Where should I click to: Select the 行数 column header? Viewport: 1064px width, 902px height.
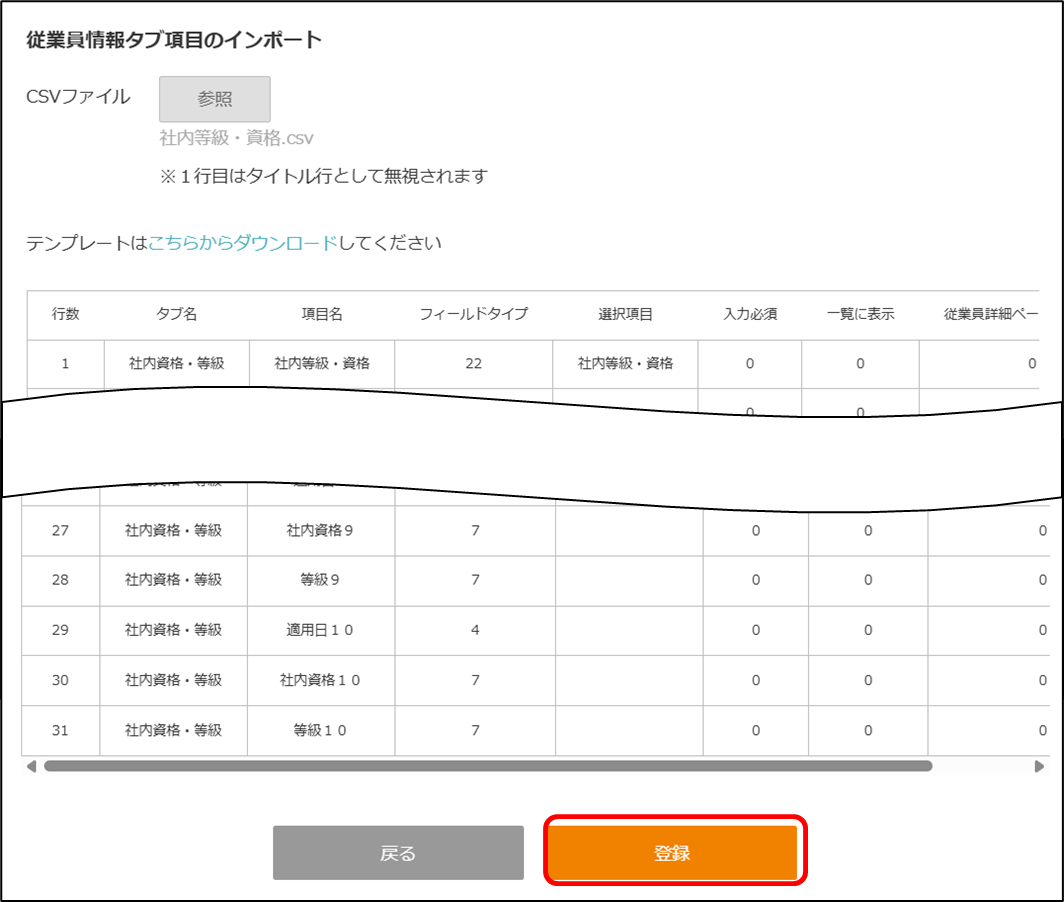pyautogui.click(x=65, y=314)
